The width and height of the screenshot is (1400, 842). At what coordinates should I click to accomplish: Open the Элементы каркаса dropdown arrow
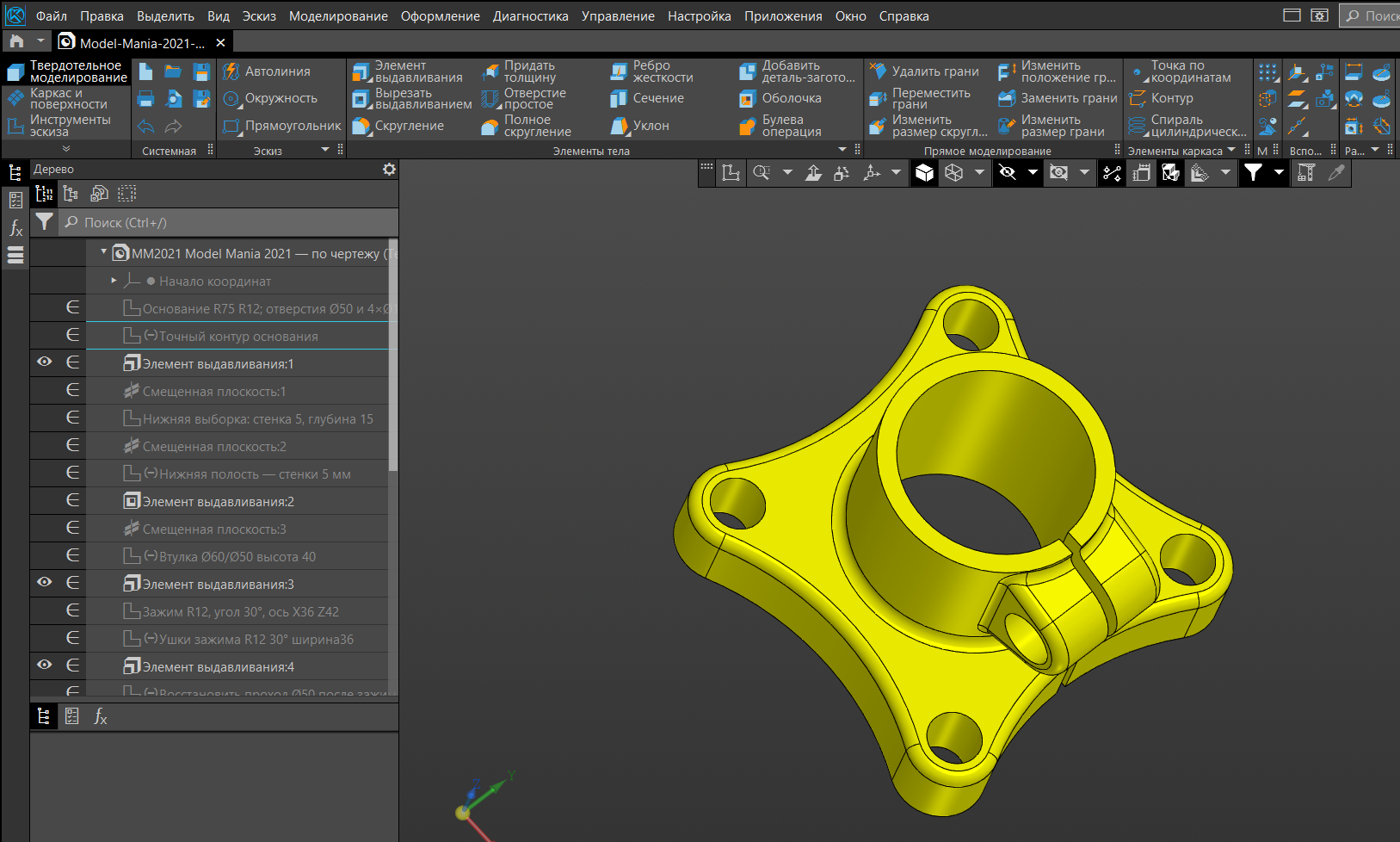[x=1231, y=150]
